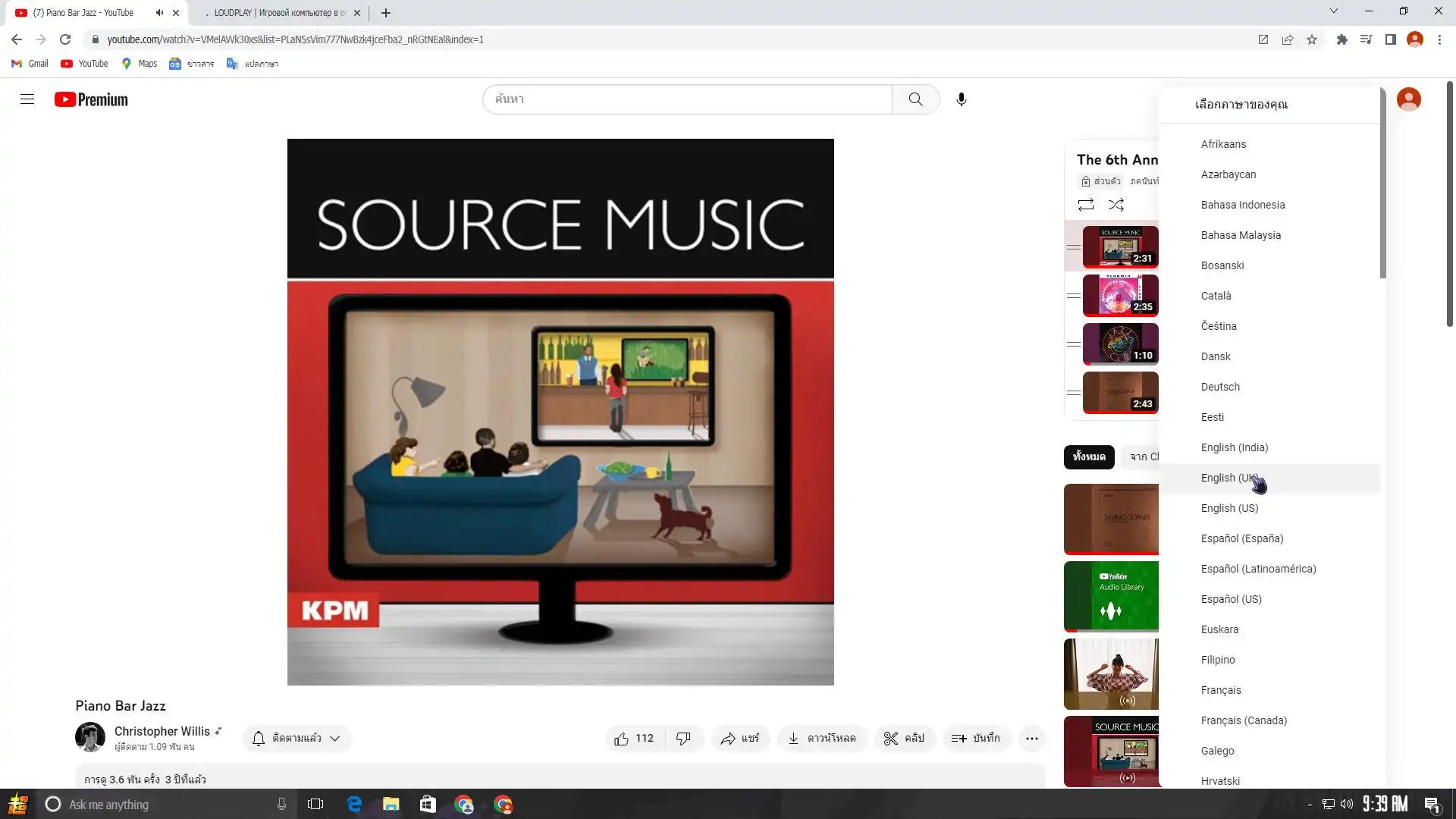Open Chrome tab search chevron

click(1333, 11)
